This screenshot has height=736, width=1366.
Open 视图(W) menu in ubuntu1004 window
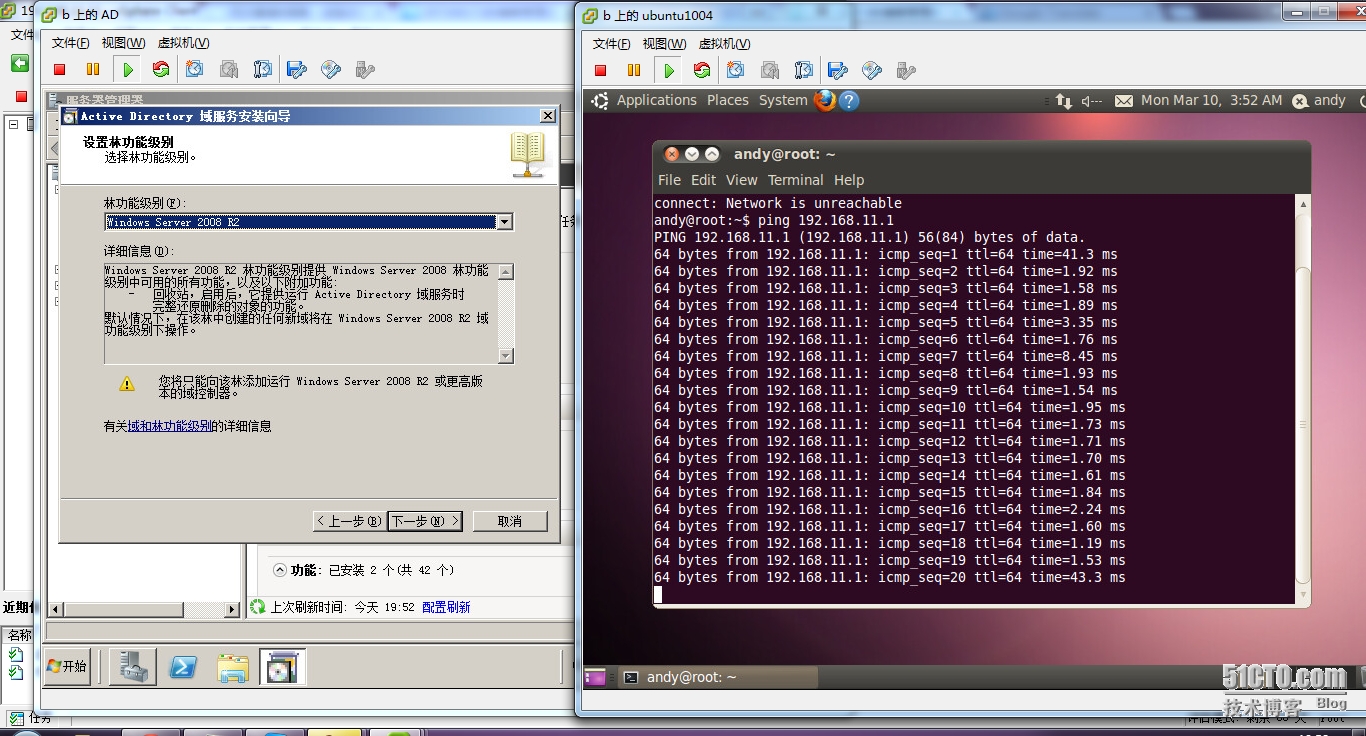(x=664, y=44)
